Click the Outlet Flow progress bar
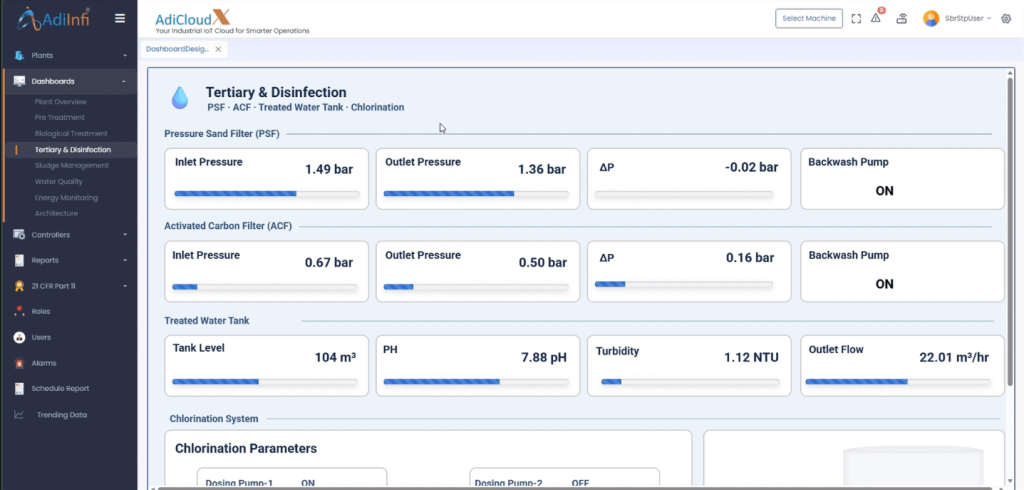 tap(898, 382)
